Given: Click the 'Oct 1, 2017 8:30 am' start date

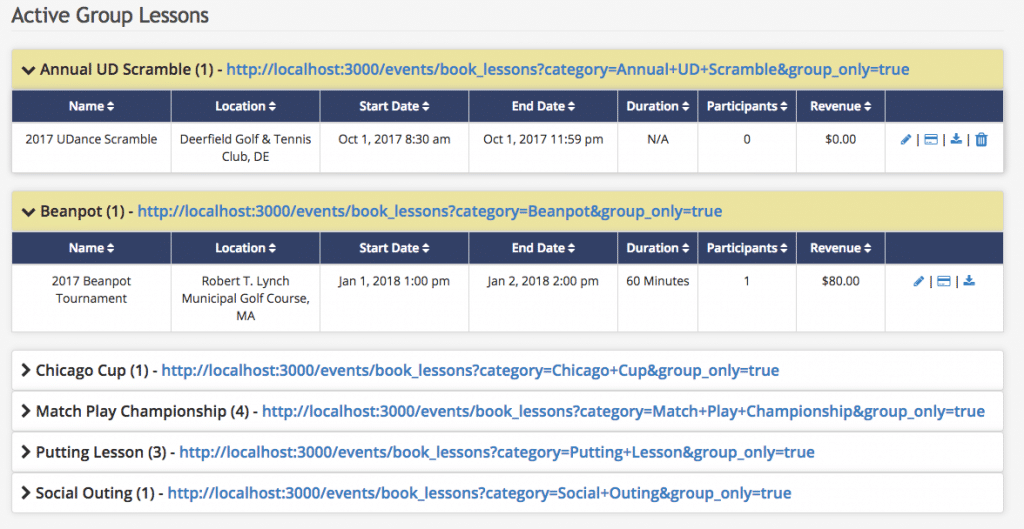Looking at the screenshot, I should tap(394, 139).
